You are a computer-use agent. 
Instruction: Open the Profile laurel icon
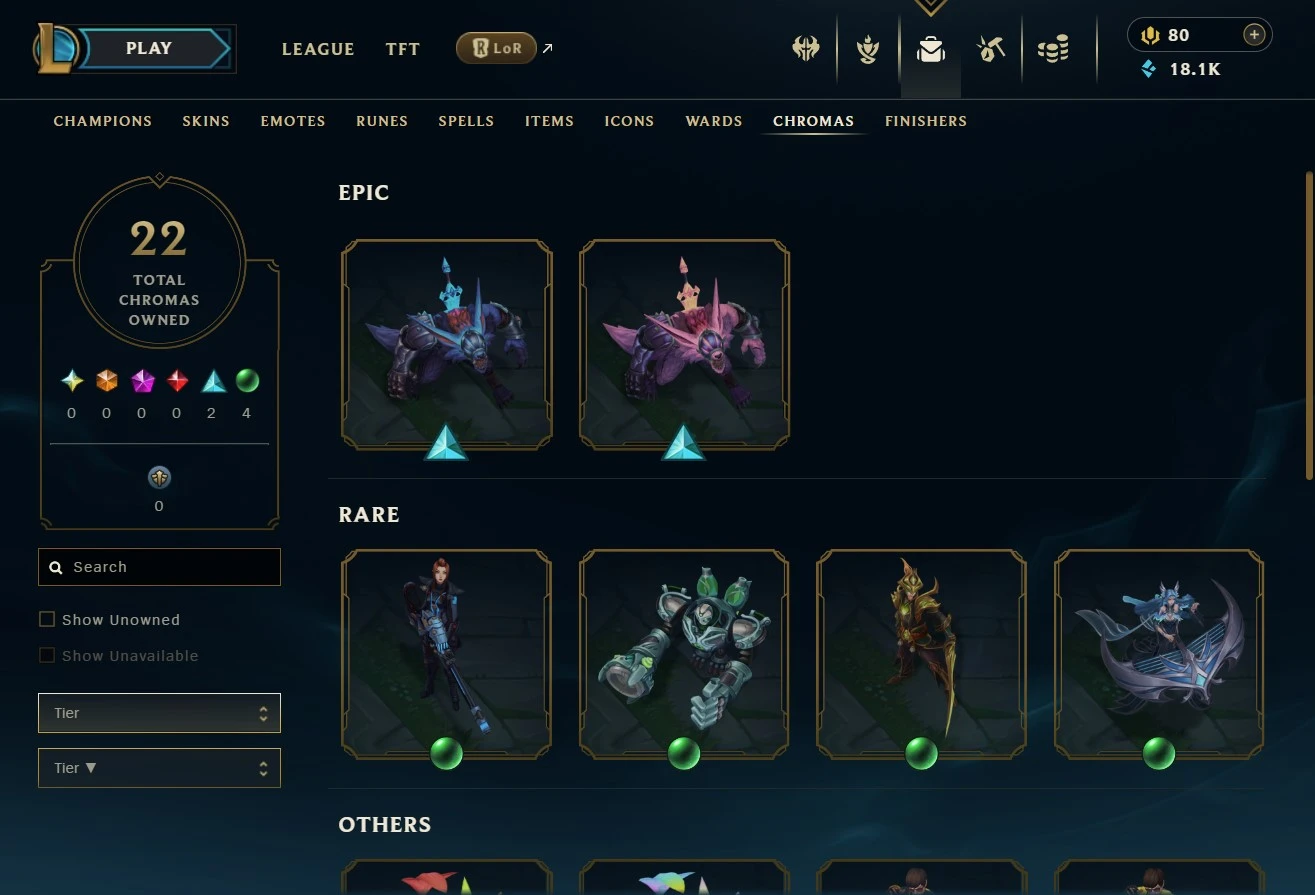pyautogui.click(x=868, y=49)
